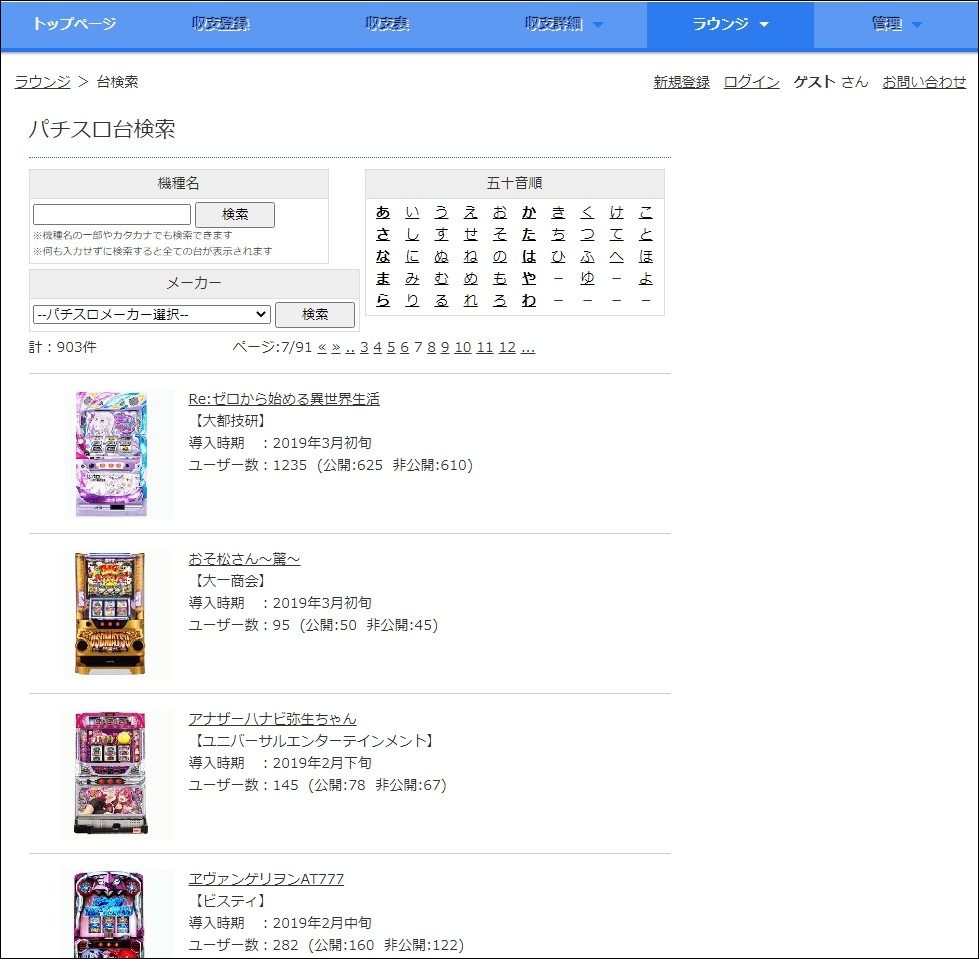Filter by kana い
Screen dimensions: 979x959
pos(412,212)
